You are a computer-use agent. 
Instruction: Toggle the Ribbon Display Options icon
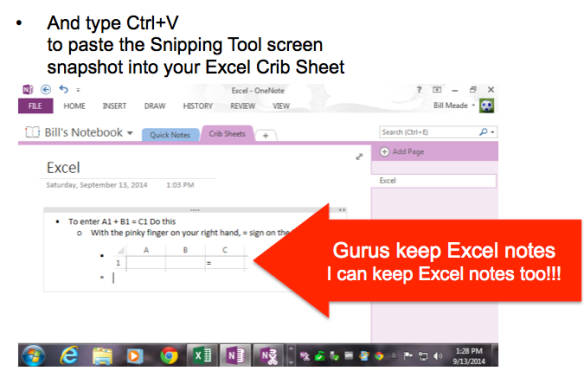click(437, 90)
